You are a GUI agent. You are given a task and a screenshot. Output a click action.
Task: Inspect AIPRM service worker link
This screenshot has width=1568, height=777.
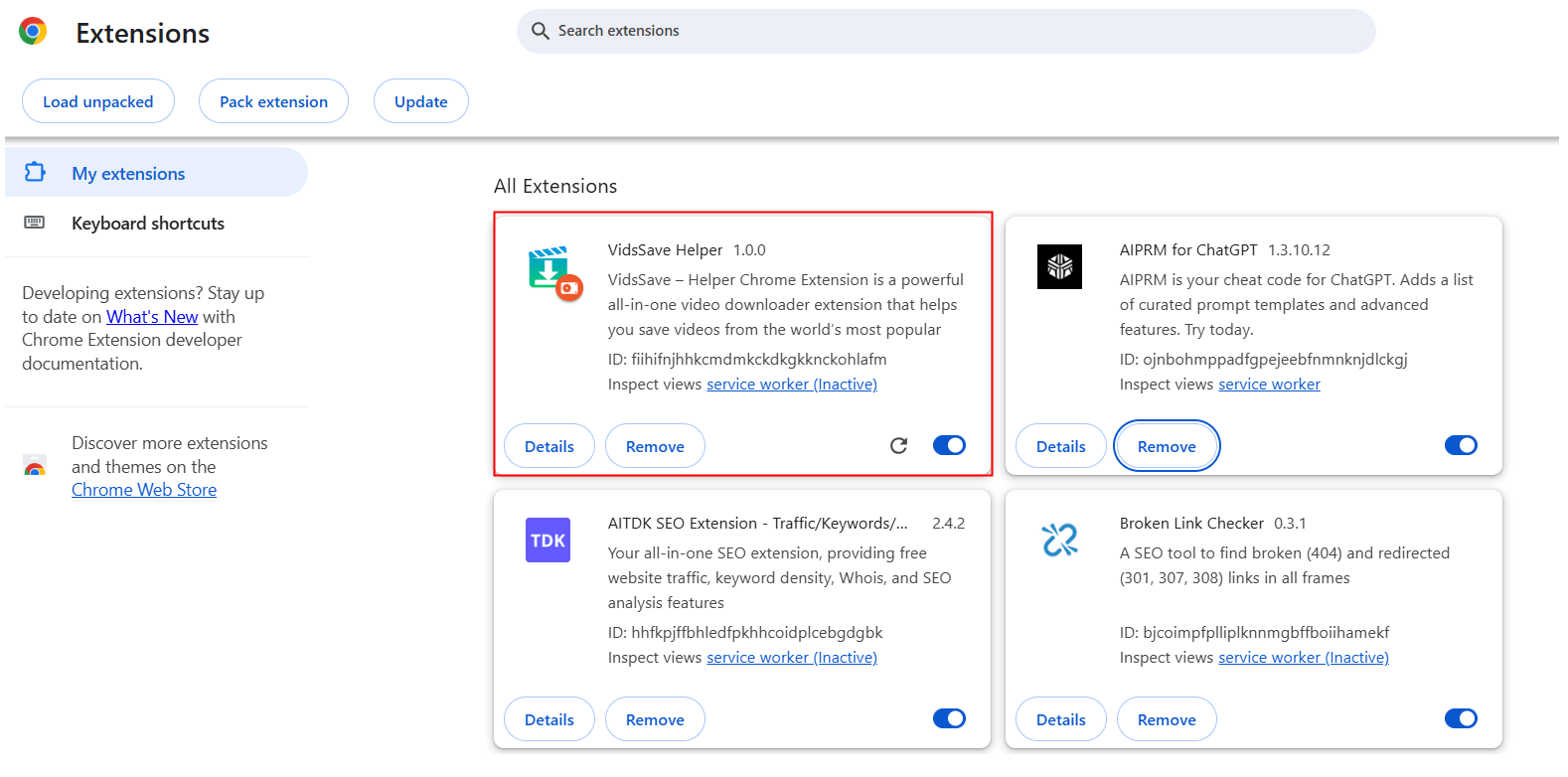coord(1269,385)
